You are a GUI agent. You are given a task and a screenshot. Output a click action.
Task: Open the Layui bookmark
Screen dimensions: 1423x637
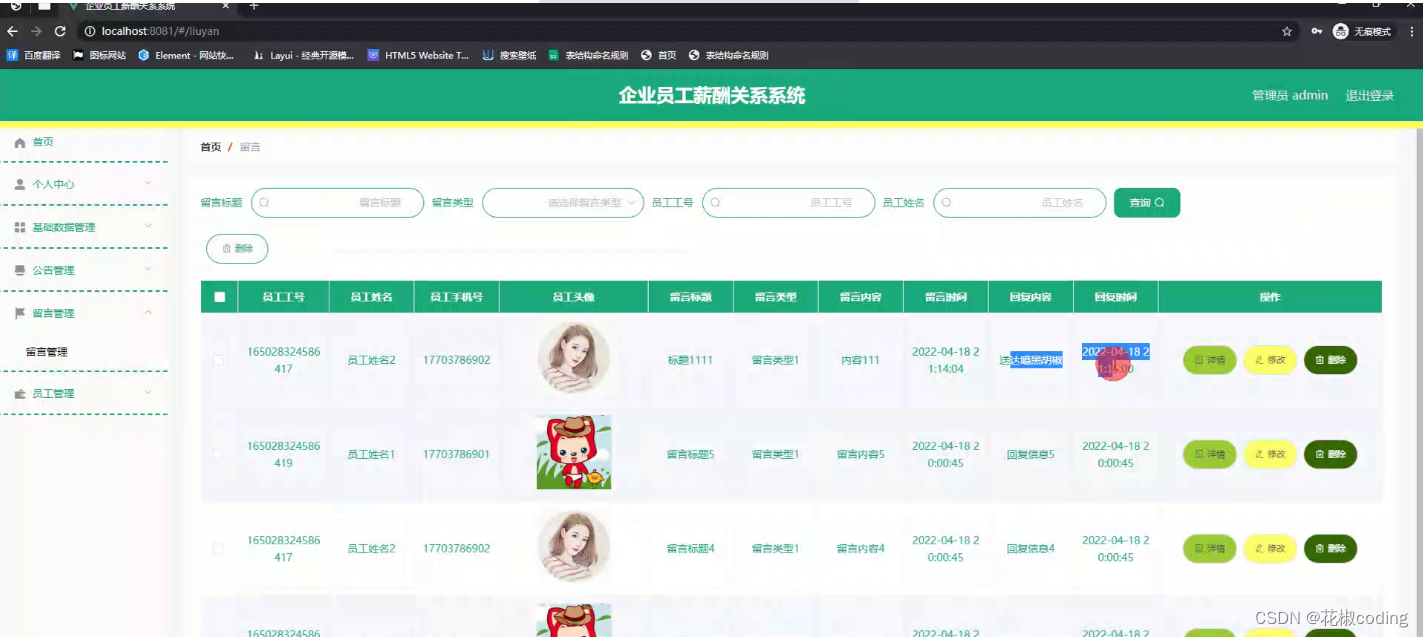coord(304,55)
